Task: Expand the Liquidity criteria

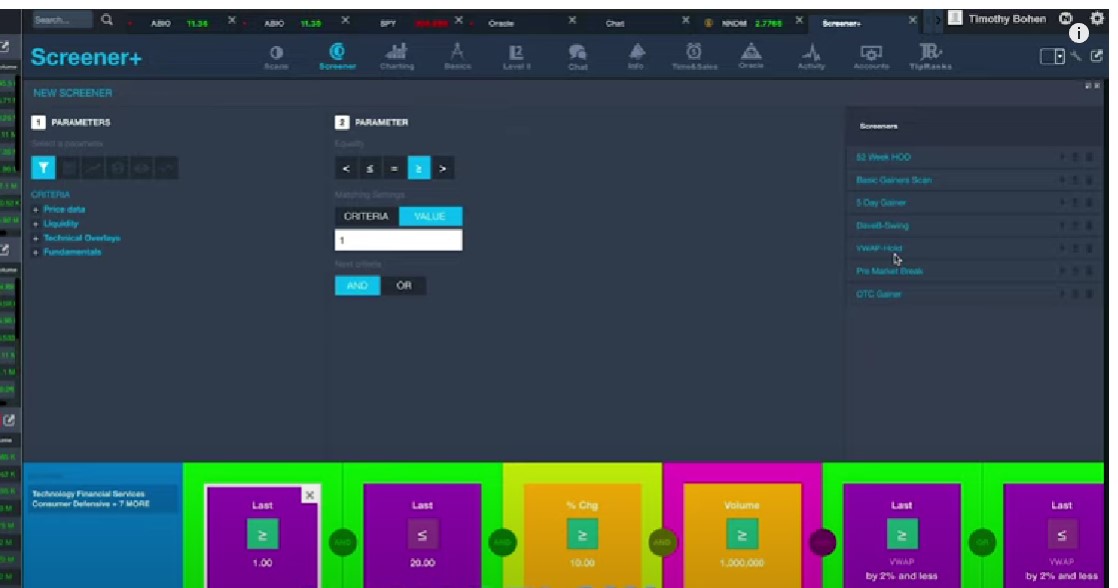Action: (x=60, y=224)
